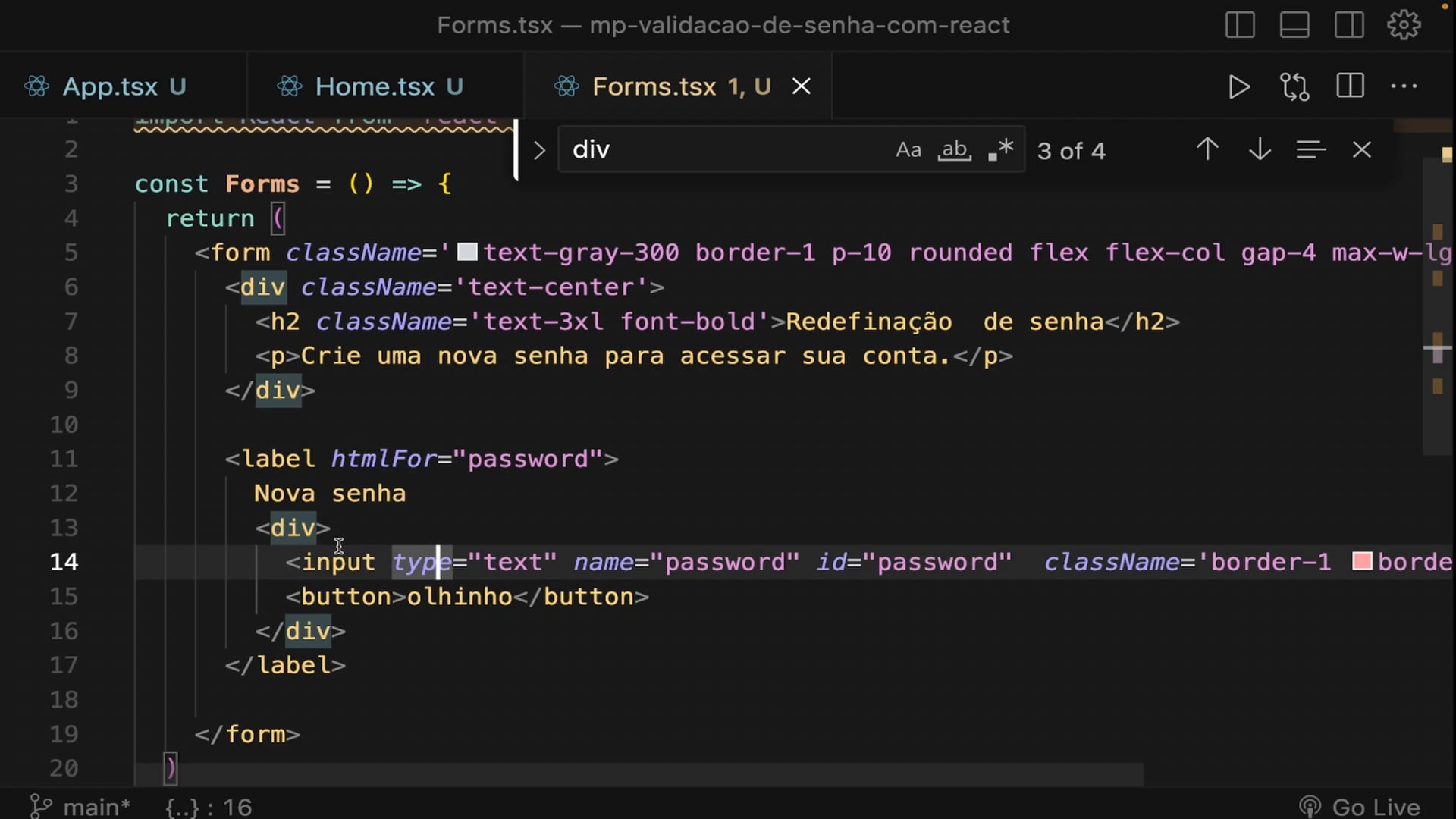The image size is (1456, 819).
Task: Switch to the App.tsx tab
Action: 110,86
